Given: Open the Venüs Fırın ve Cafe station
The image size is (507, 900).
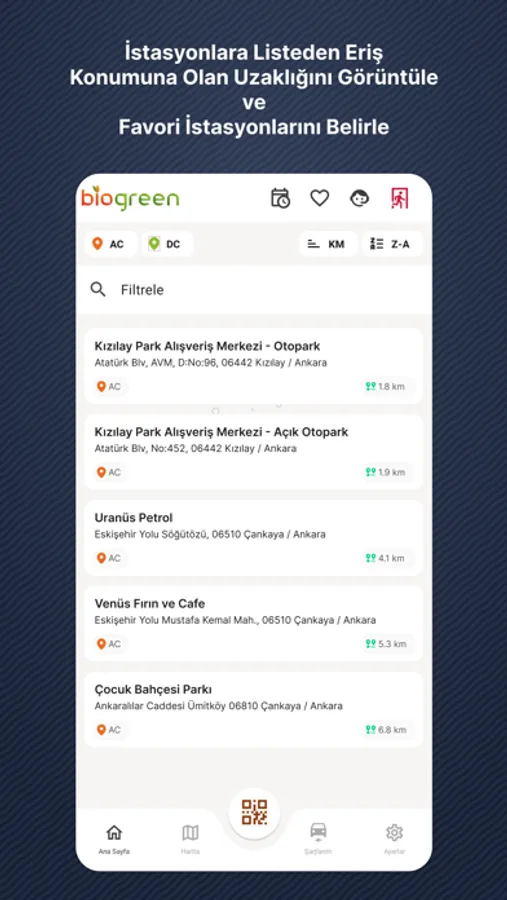Looking at the screenshot, I should point(254,623).
